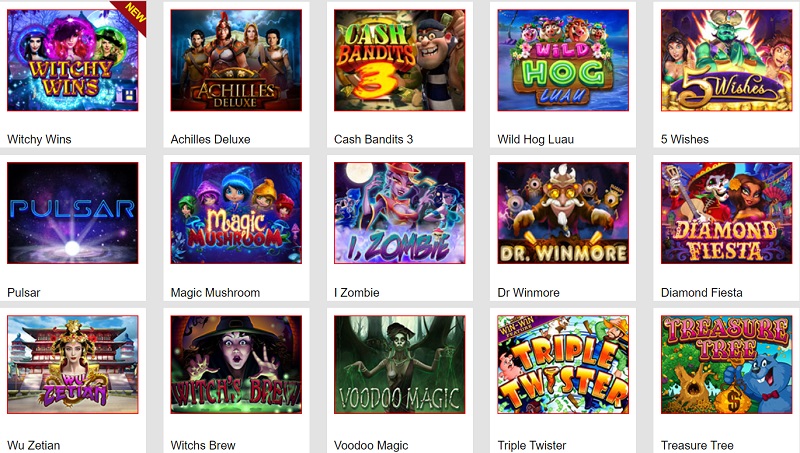Click the 'Magic Mushroom' title text
The image size is (800, 453).
(215, 293)
